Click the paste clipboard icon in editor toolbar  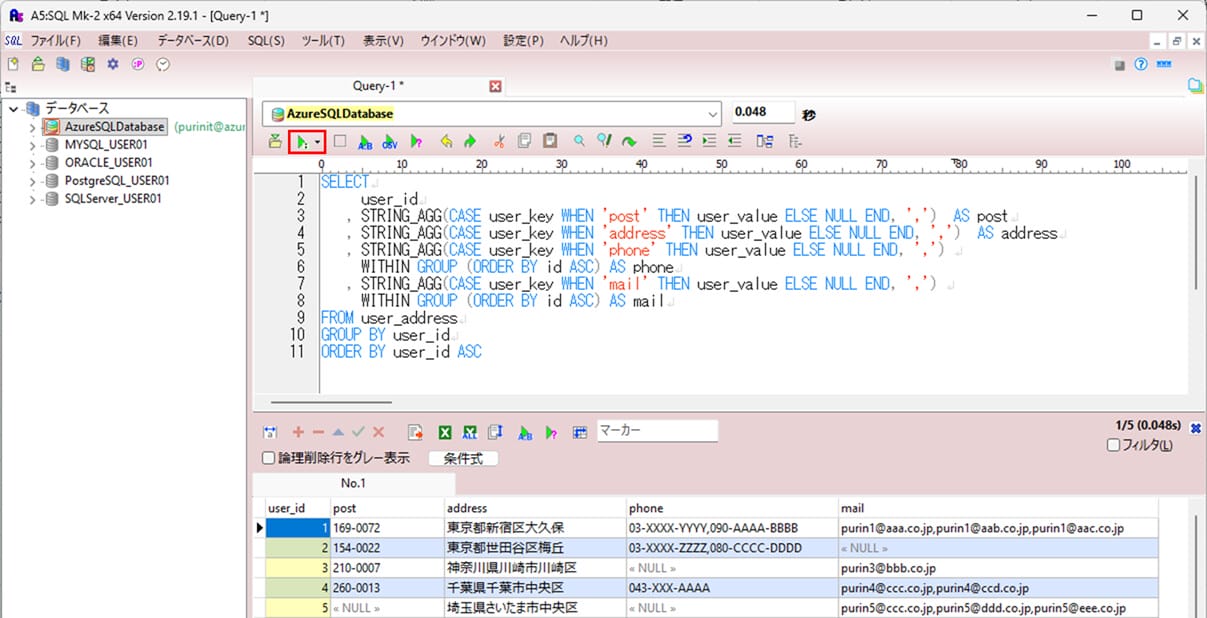point(549,142)
